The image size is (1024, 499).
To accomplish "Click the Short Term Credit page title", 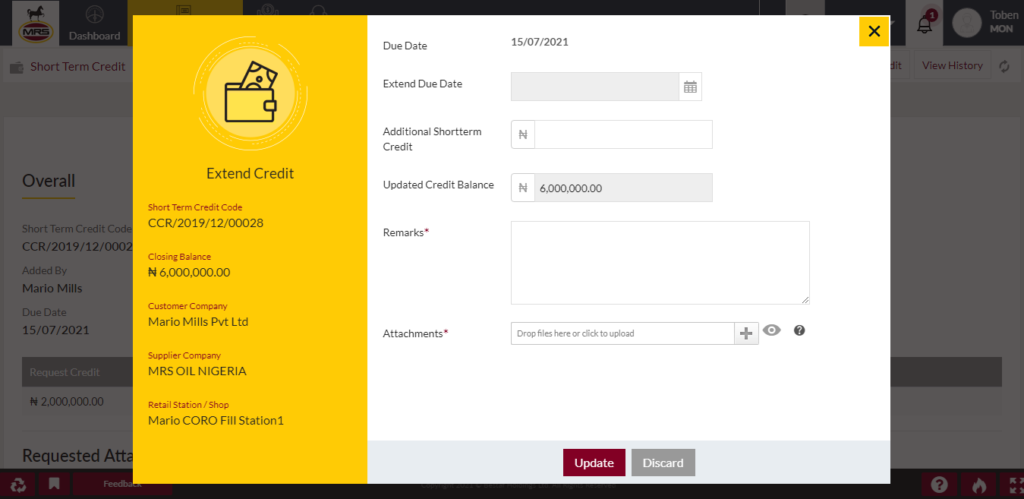I will point(78,67).
